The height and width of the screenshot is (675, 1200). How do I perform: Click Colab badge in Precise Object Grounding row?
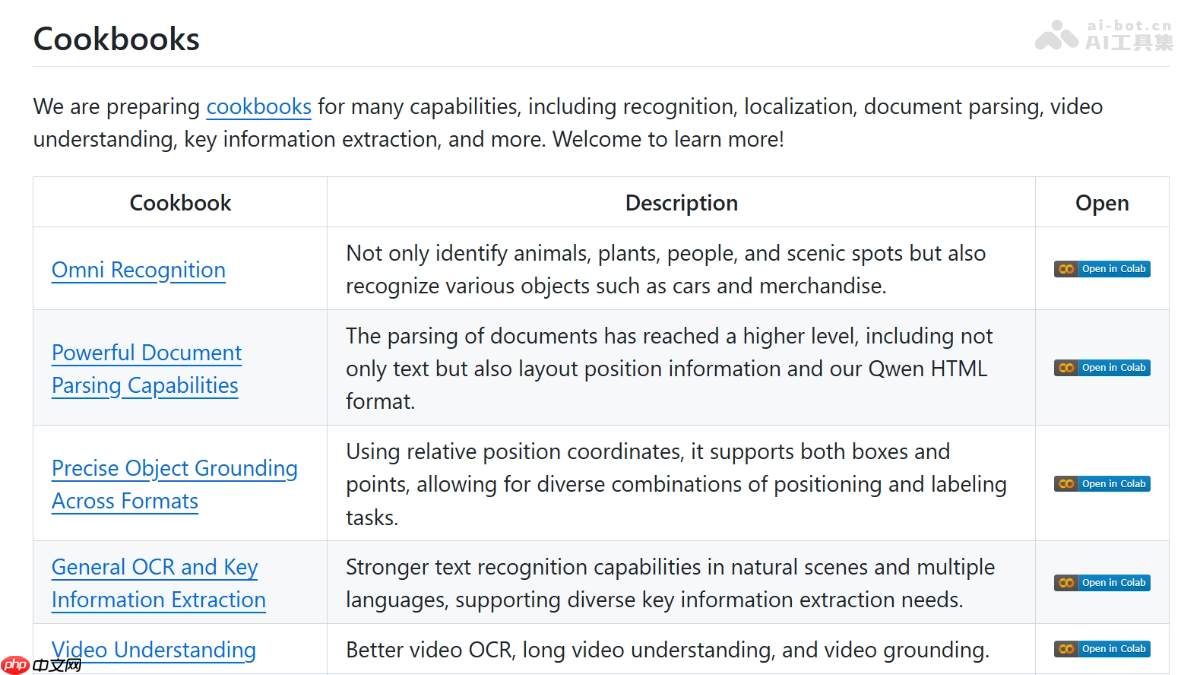(x=1102, y=484)
